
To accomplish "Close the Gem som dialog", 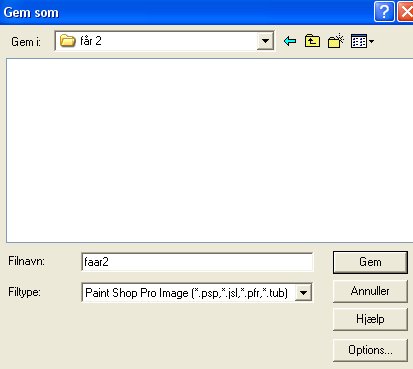I will [x=406, y=12].
